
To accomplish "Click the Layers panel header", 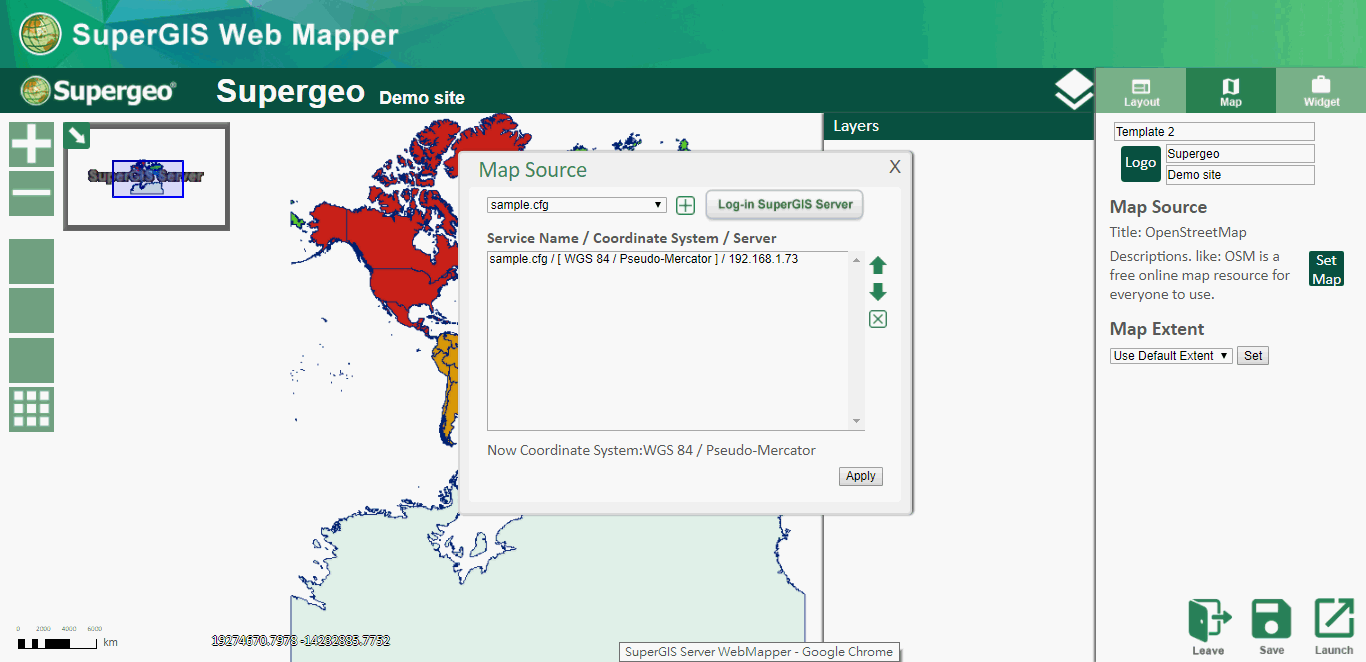I will [959, 126].
